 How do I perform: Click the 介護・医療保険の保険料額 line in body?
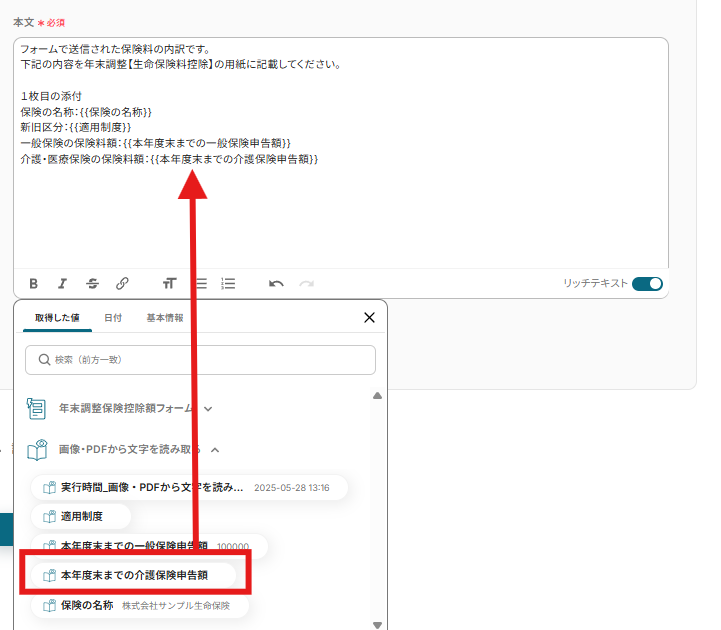(169, 159)
